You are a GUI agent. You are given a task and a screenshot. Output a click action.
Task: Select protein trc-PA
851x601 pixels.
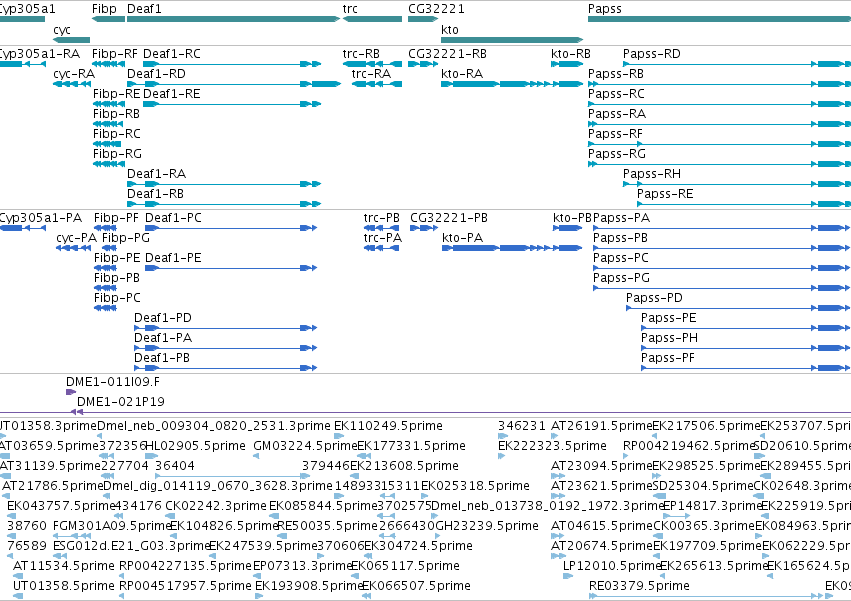[x=382, y=248]
